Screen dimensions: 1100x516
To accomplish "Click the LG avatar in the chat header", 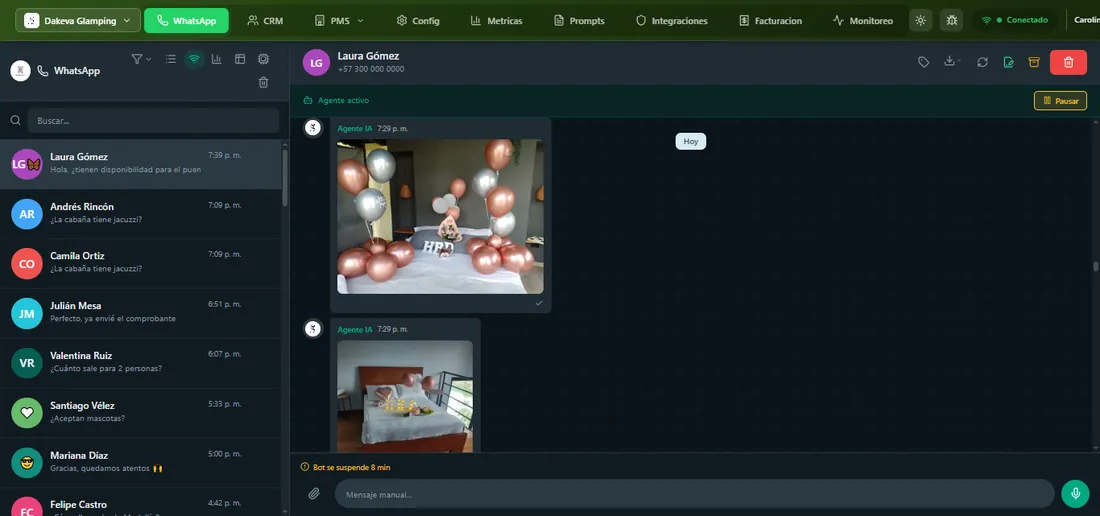I will click(316, 62).
